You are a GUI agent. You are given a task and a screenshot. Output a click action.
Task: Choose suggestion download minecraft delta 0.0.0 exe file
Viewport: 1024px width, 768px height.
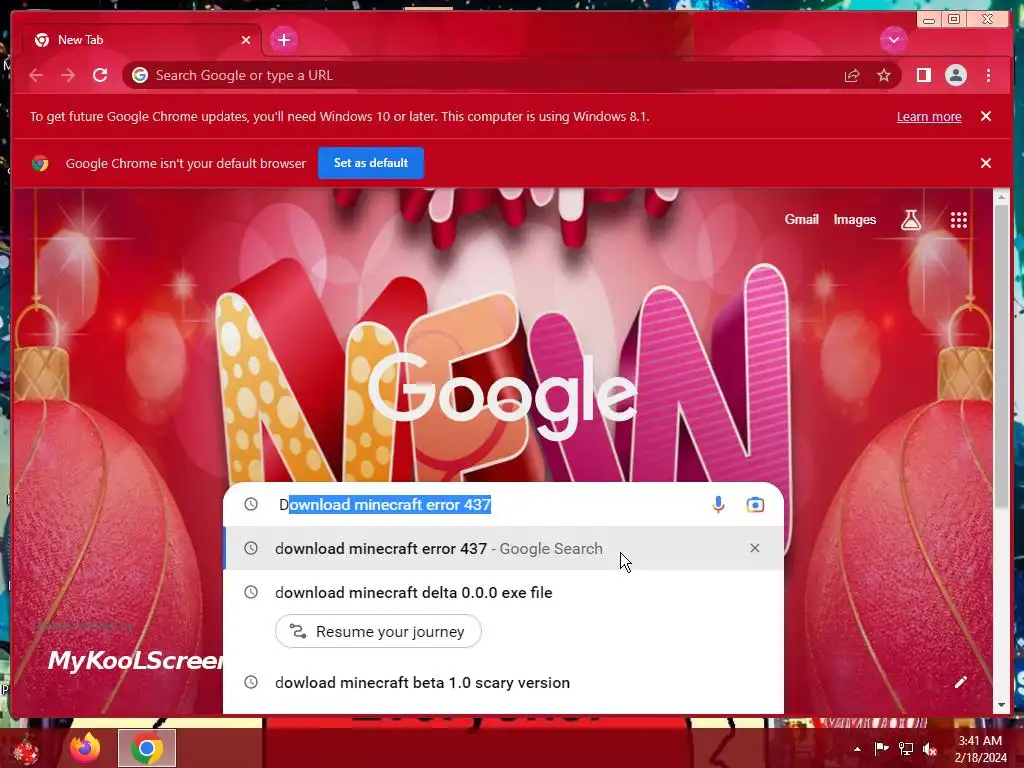[504, 592]
